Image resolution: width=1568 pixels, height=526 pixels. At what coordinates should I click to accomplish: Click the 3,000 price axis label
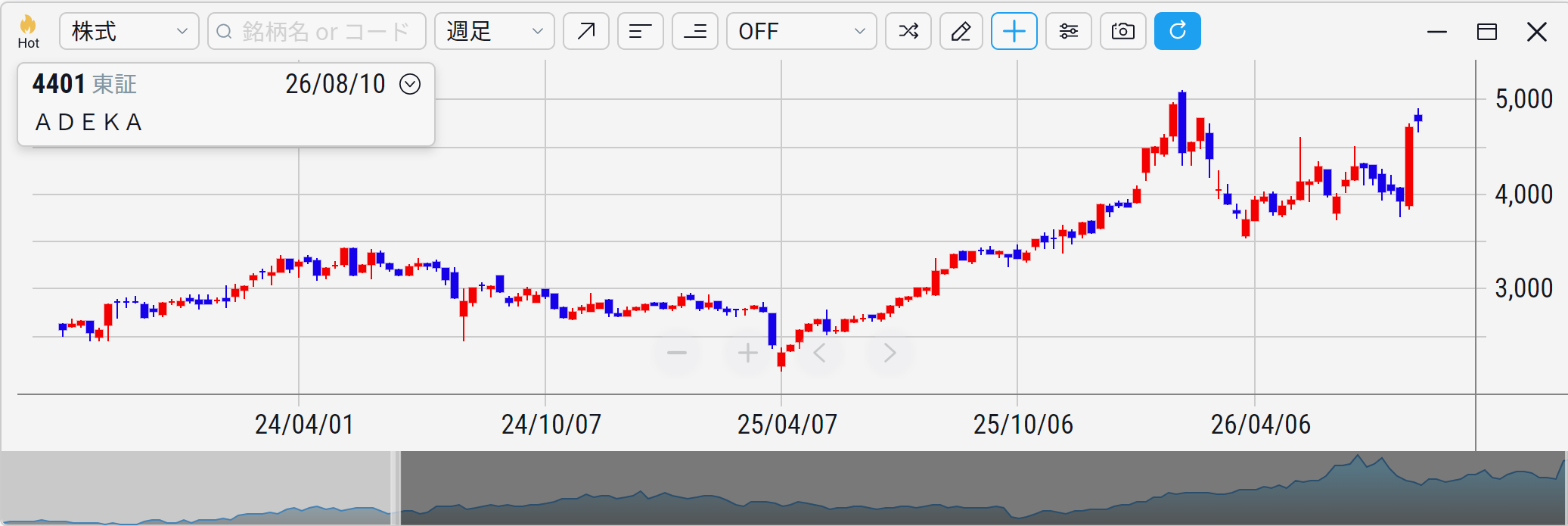tap(1524, 288)
